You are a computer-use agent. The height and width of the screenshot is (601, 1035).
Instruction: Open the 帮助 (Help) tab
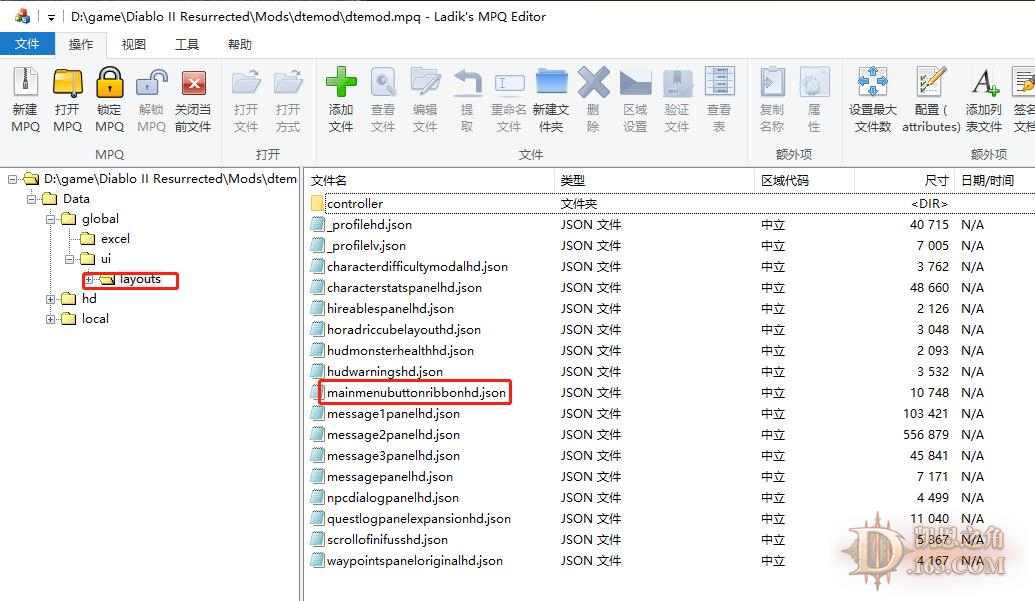(x=240, y=44)
